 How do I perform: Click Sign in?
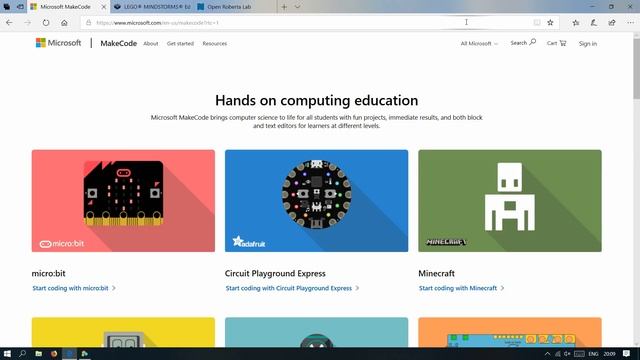pyautogui.click(x=588, y=44)
